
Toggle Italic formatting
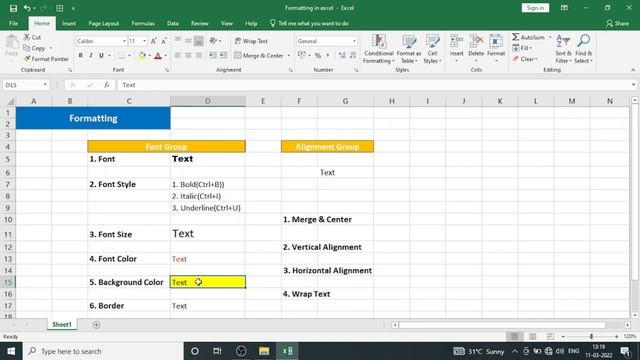click(91, 56)
